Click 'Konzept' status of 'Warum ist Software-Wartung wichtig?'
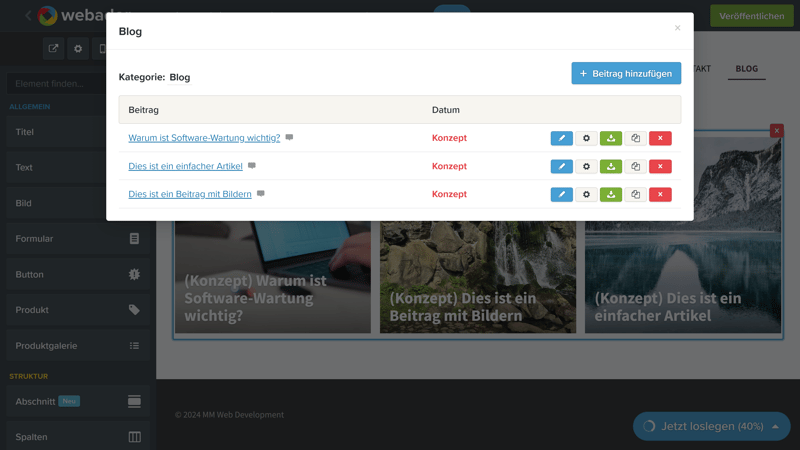800x450 pixels. point(449,138)
